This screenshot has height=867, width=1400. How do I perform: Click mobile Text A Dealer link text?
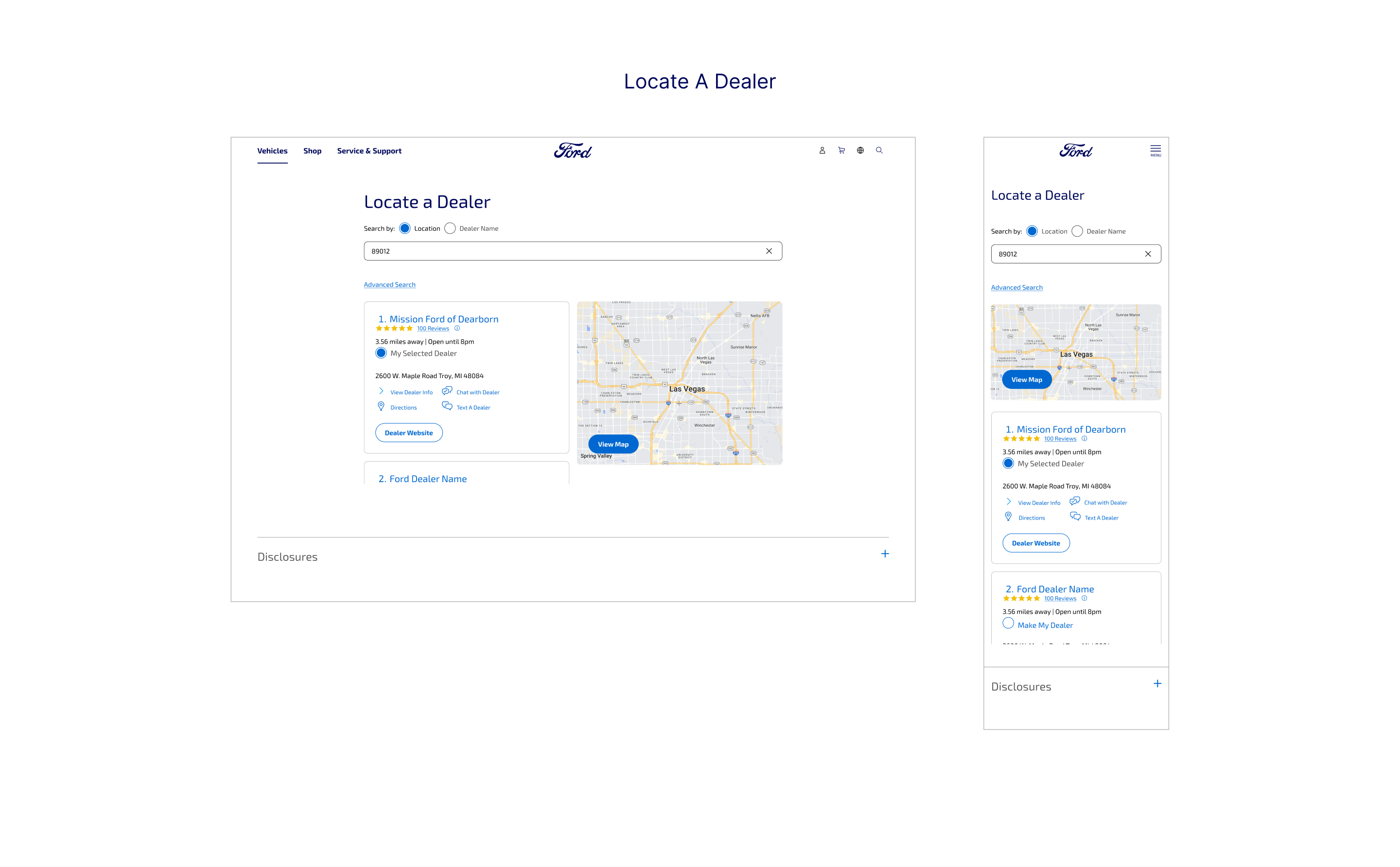1101,518
